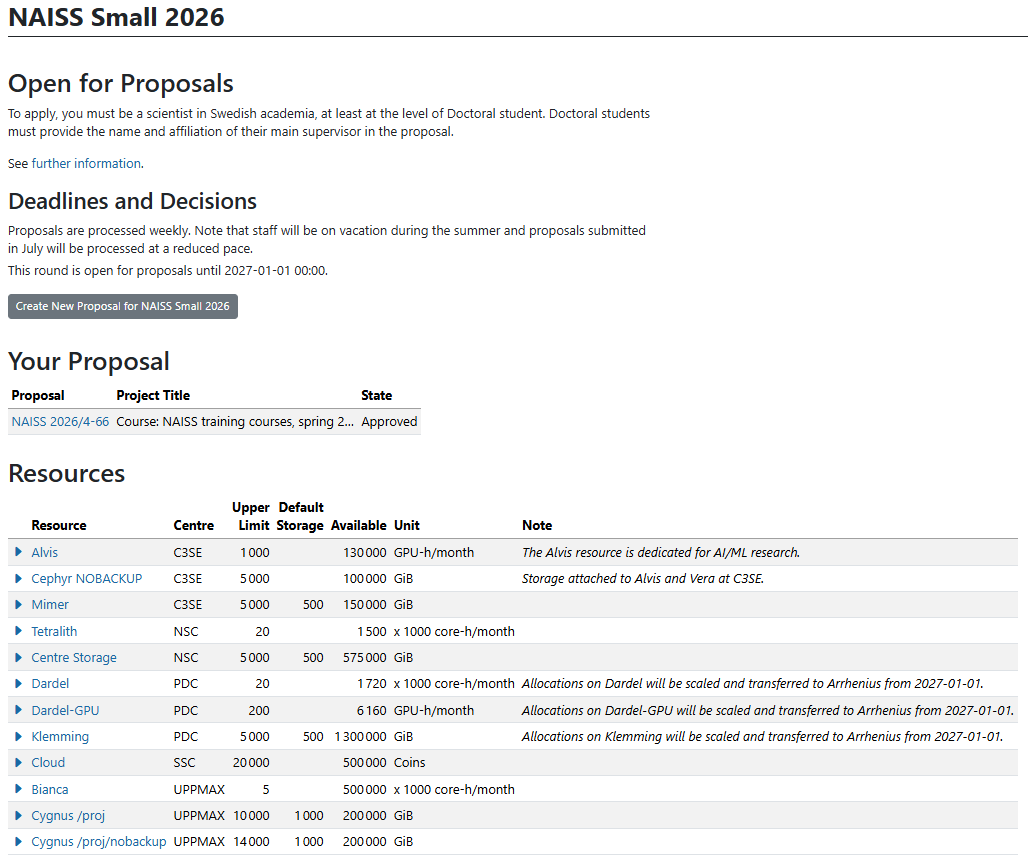
Task: Expand Cygnus /proj/nobackup details
Action: 18,841
